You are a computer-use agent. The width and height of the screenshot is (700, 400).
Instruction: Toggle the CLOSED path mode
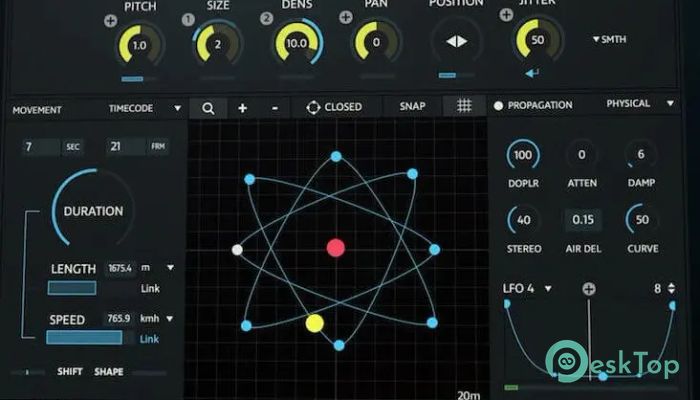pos(334,107)
